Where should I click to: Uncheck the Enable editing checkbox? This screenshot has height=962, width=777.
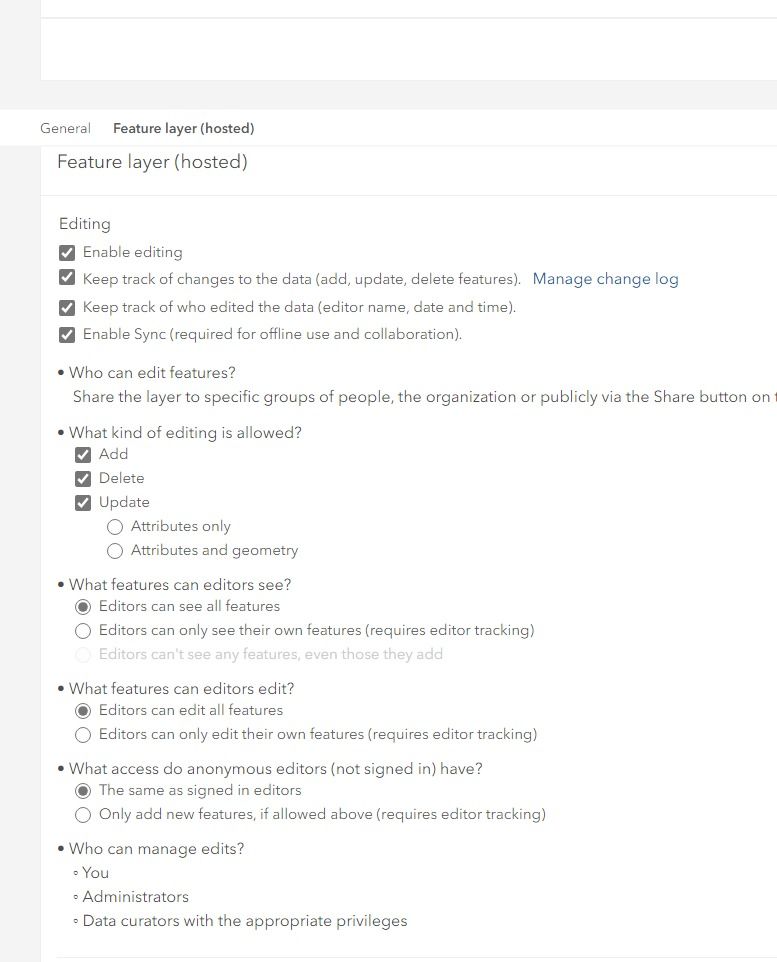[67, 253]
